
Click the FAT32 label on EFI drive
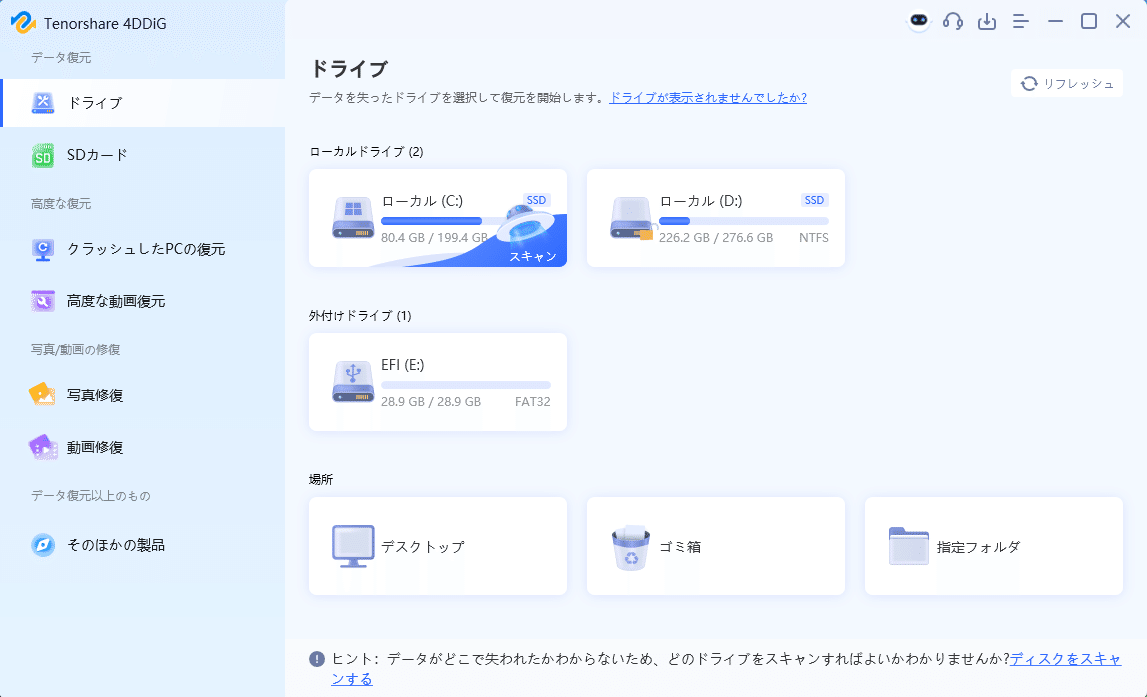(x=533, y=402)
